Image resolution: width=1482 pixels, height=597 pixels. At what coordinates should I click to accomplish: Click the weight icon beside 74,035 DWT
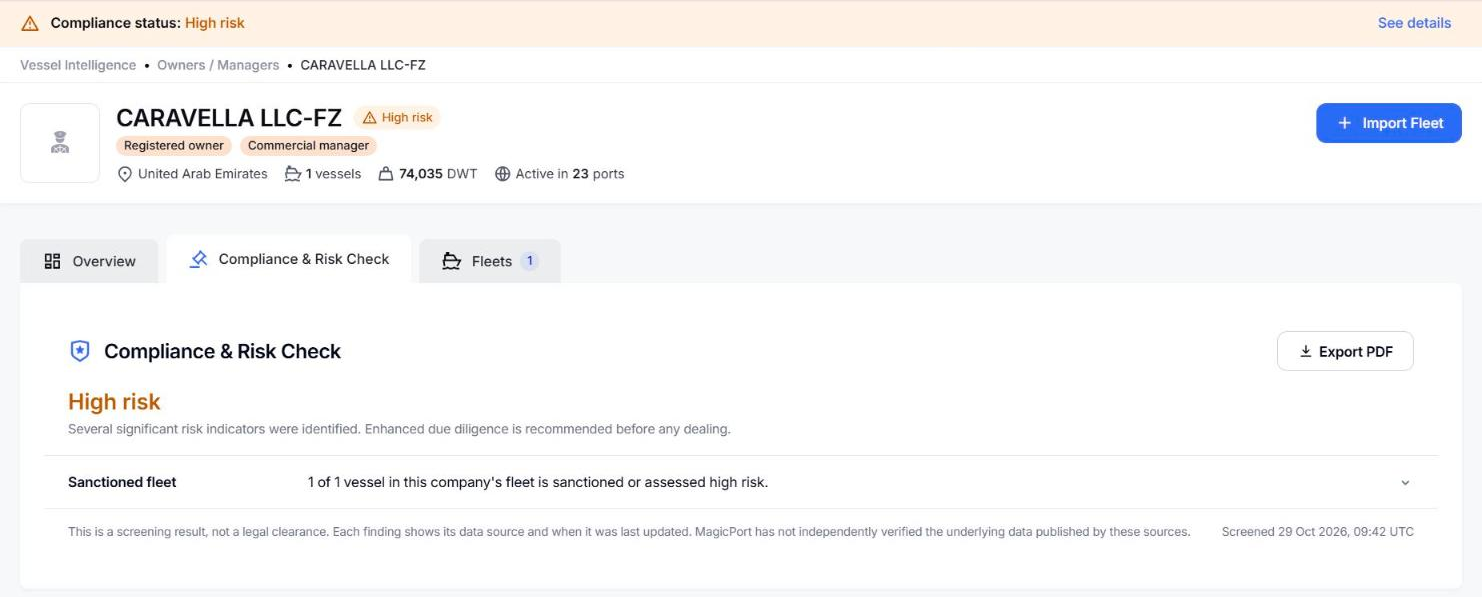tap(385, 174)
